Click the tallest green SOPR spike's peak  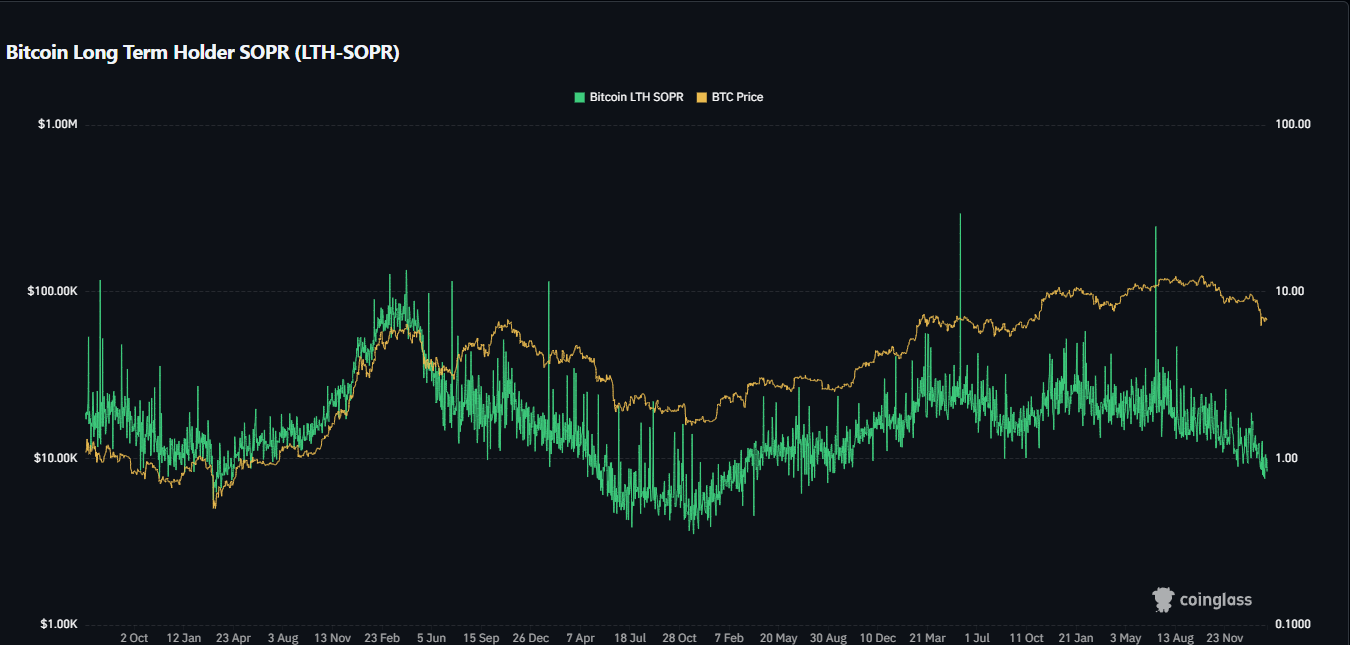pos(960,214)
